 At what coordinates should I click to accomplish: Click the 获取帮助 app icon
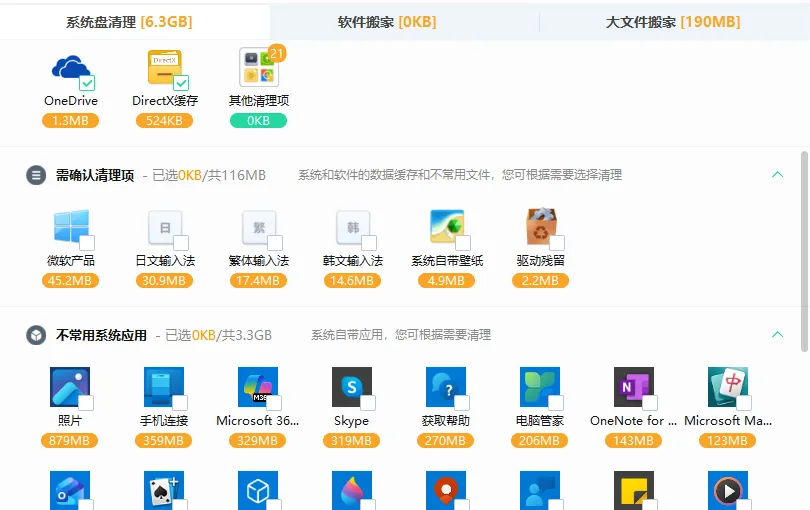446,387
